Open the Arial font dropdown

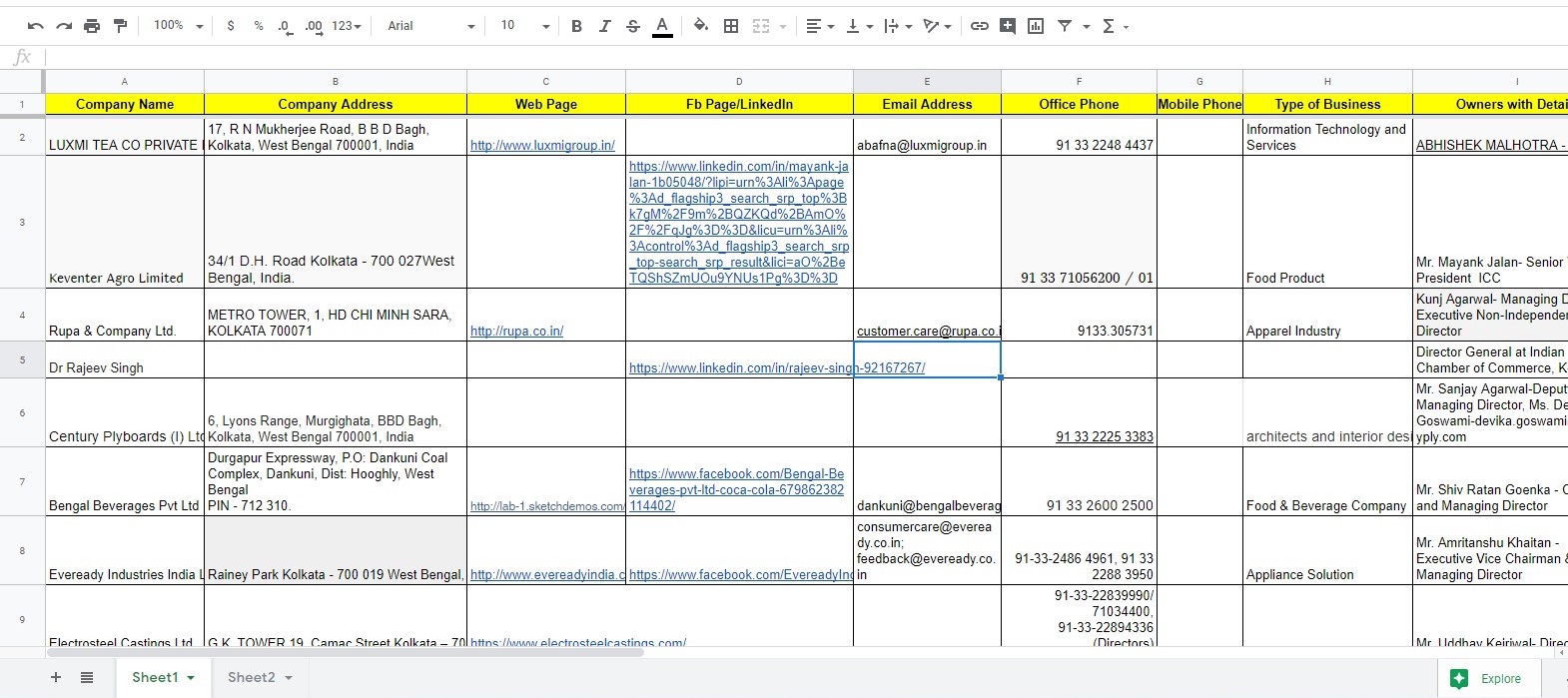point(430,26)
